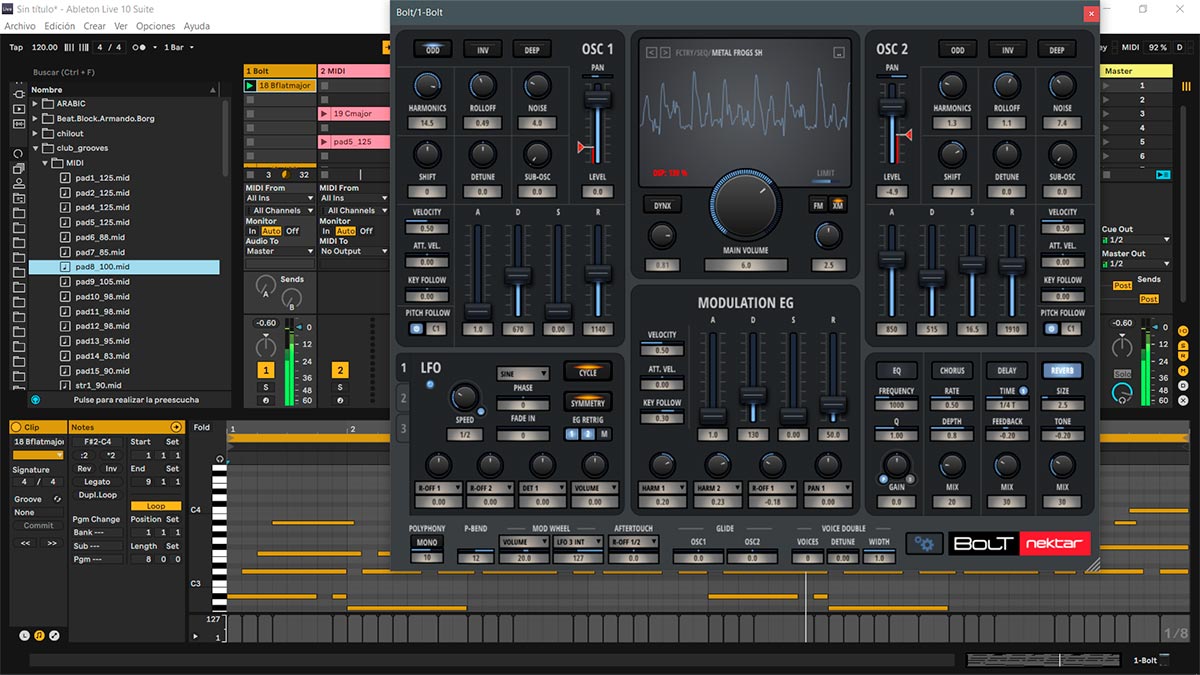Open the LFO waveform SINE dropdown
This screenshot has height=675, width=1200.
[x=523, y=373]
